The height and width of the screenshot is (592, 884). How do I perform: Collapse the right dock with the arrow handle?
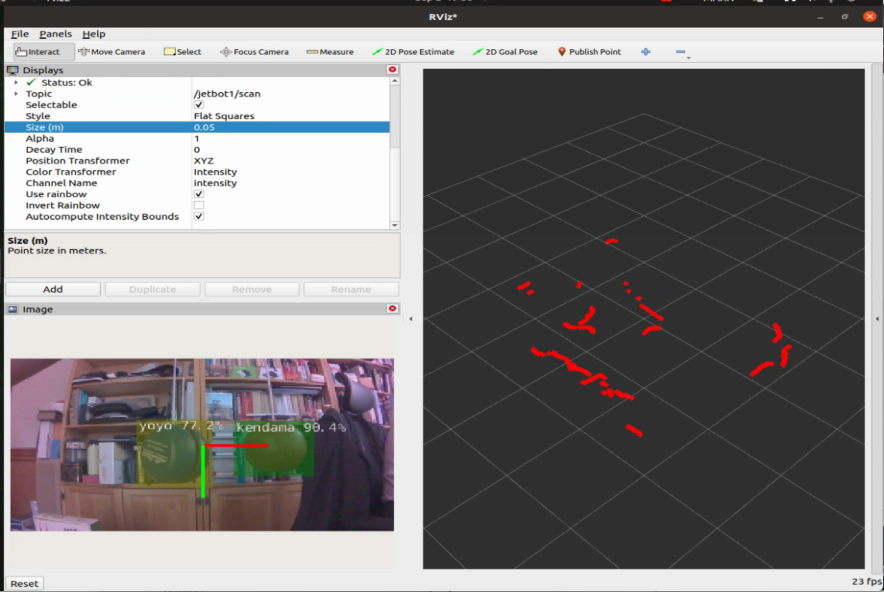pyautogui.click(x=877, y=319)
